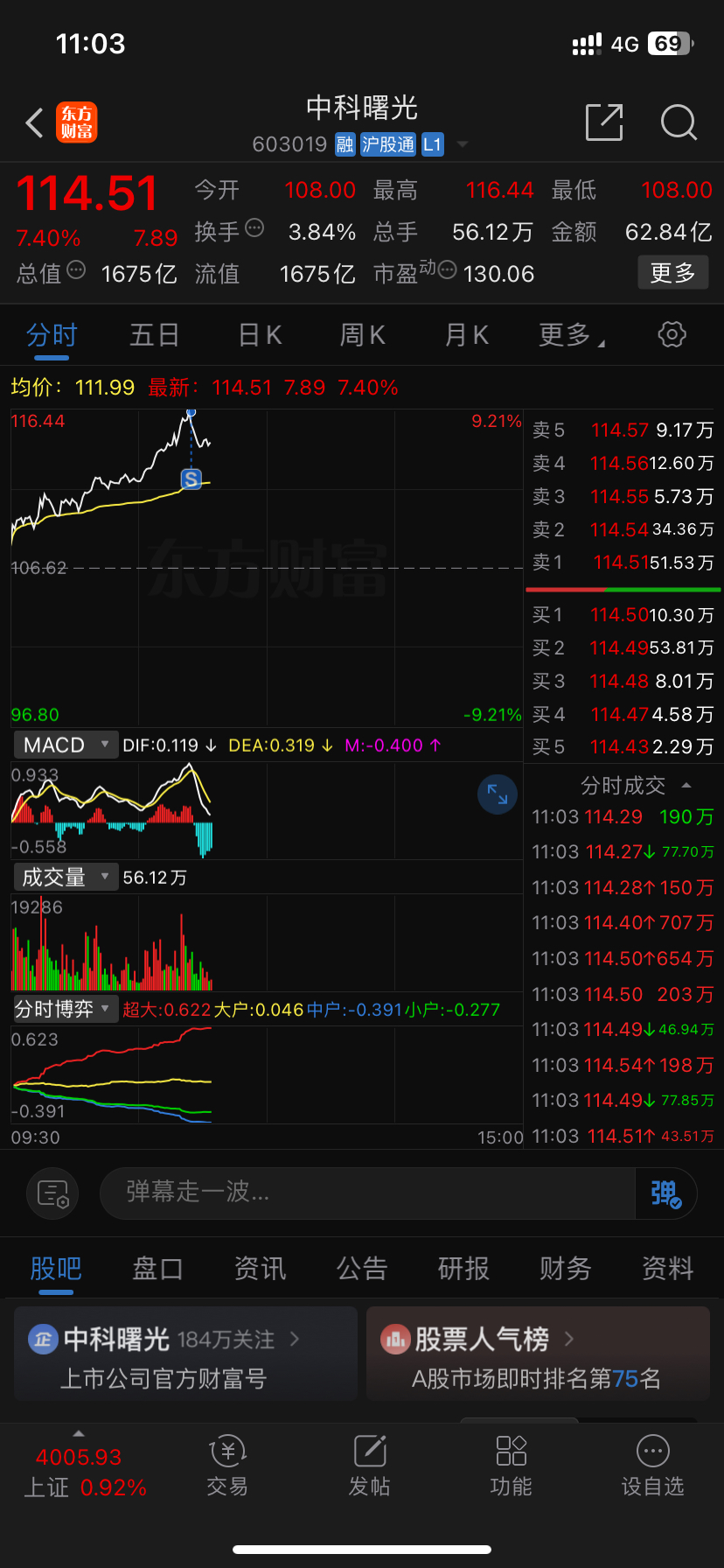724x1568 pixels.
Task: Open the MACD indicator dropdown
Action: [64, 745]
